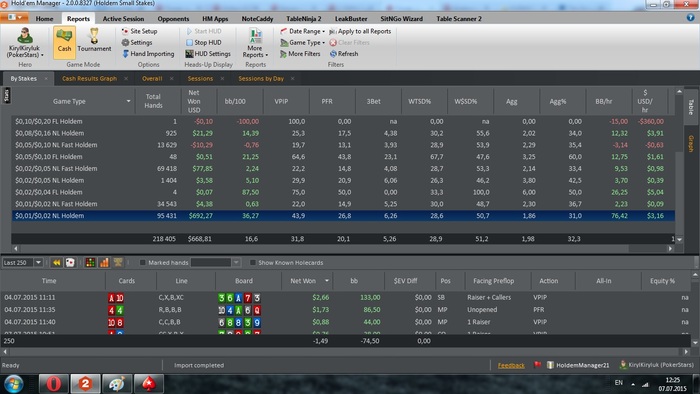Sort by Total Hands column header
The width and height of the screenshot is (700, 394).
point(153,101)
